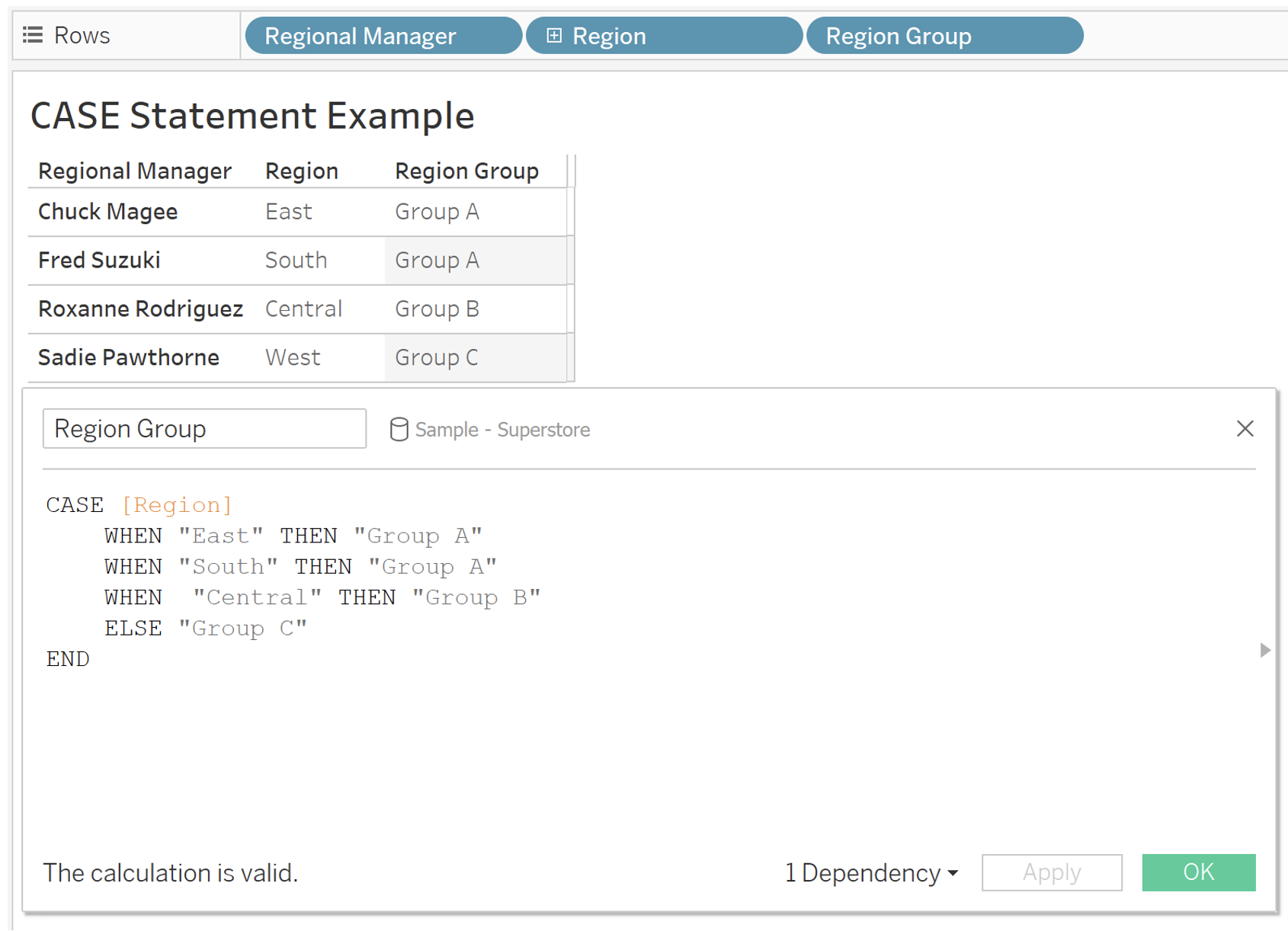This screenshot has height=931, width=1288.
Task: Open the 1 Dependency dropdown
Action: [871, 873]
